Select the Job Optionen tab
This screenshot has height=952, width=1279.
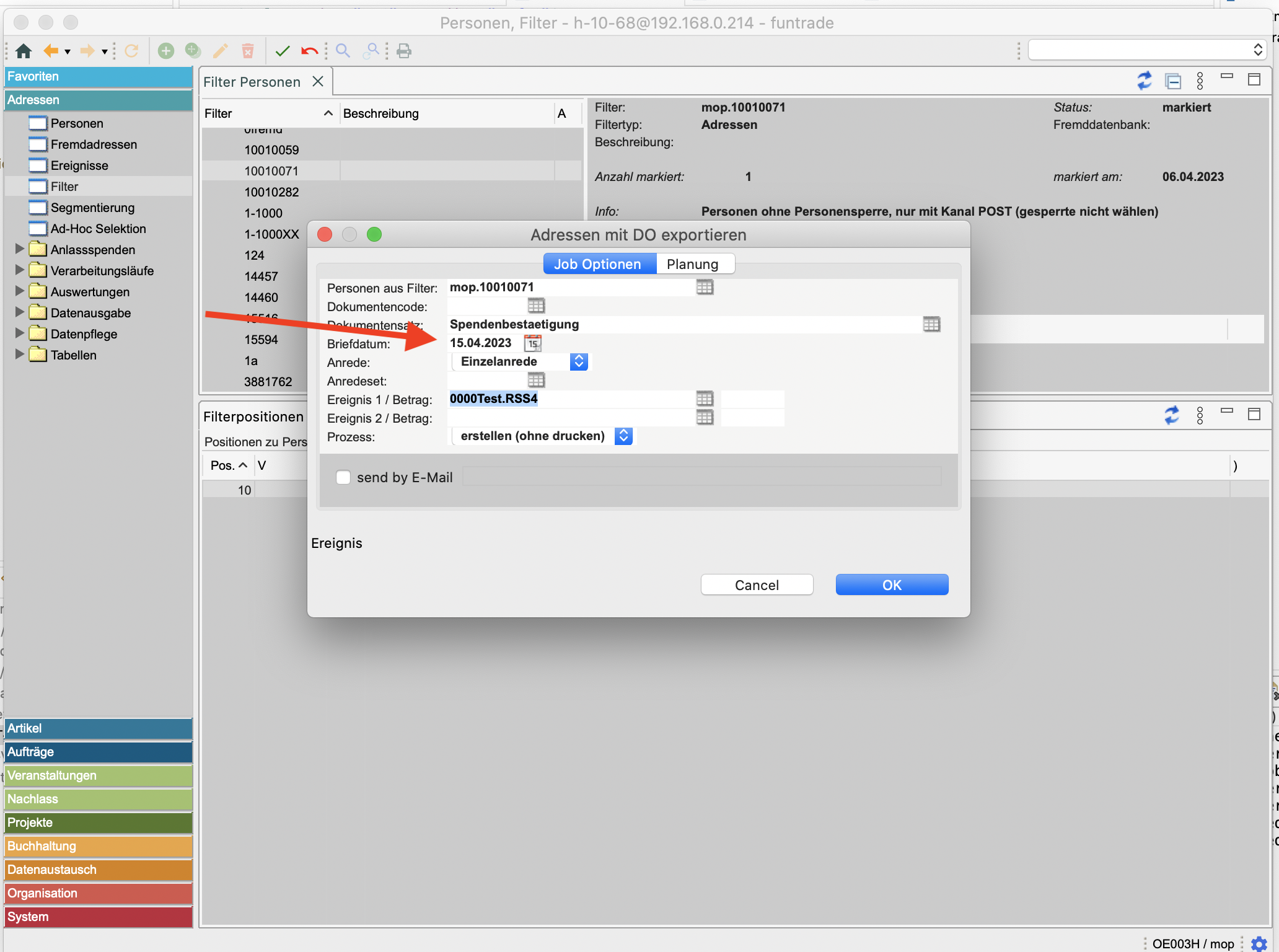[x=597, y=264]
